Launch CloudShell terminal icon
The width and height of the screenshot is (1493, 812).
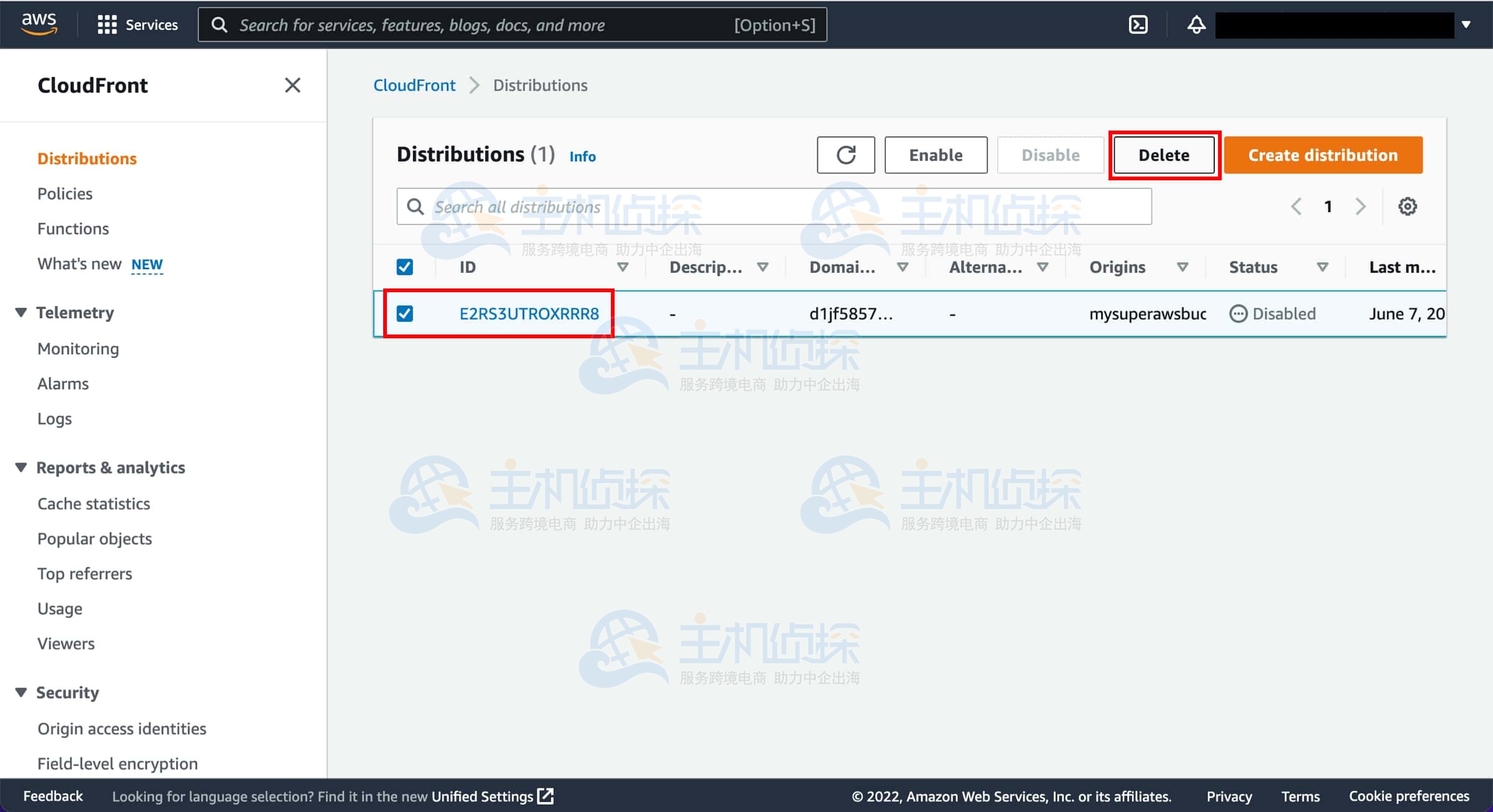click(1138, 25)
